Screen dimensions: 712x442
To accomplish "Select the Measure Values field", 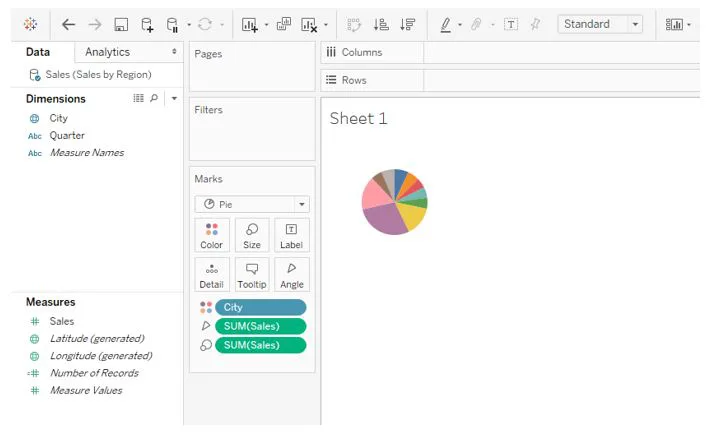I will (86, 390).
